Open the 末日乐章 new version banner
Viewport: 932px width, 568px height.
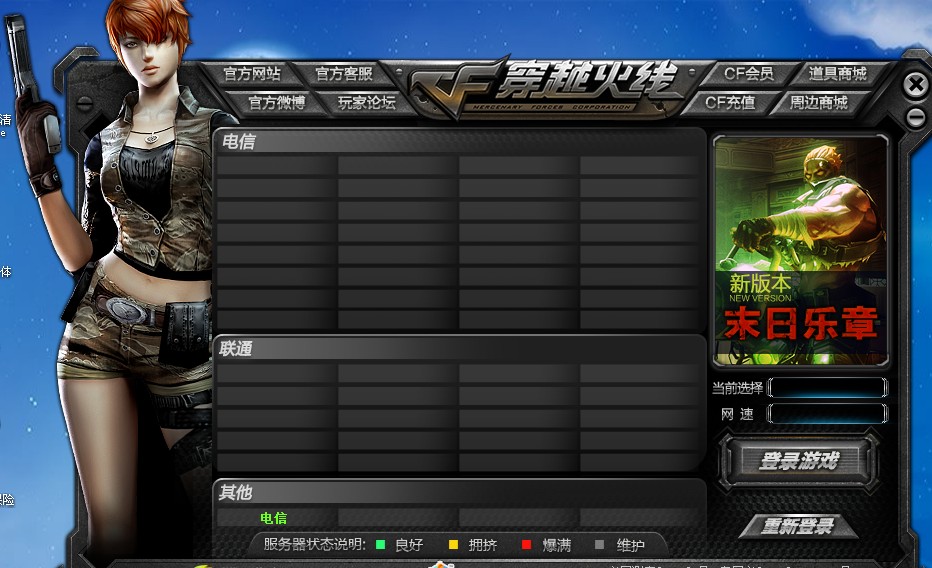801,250
